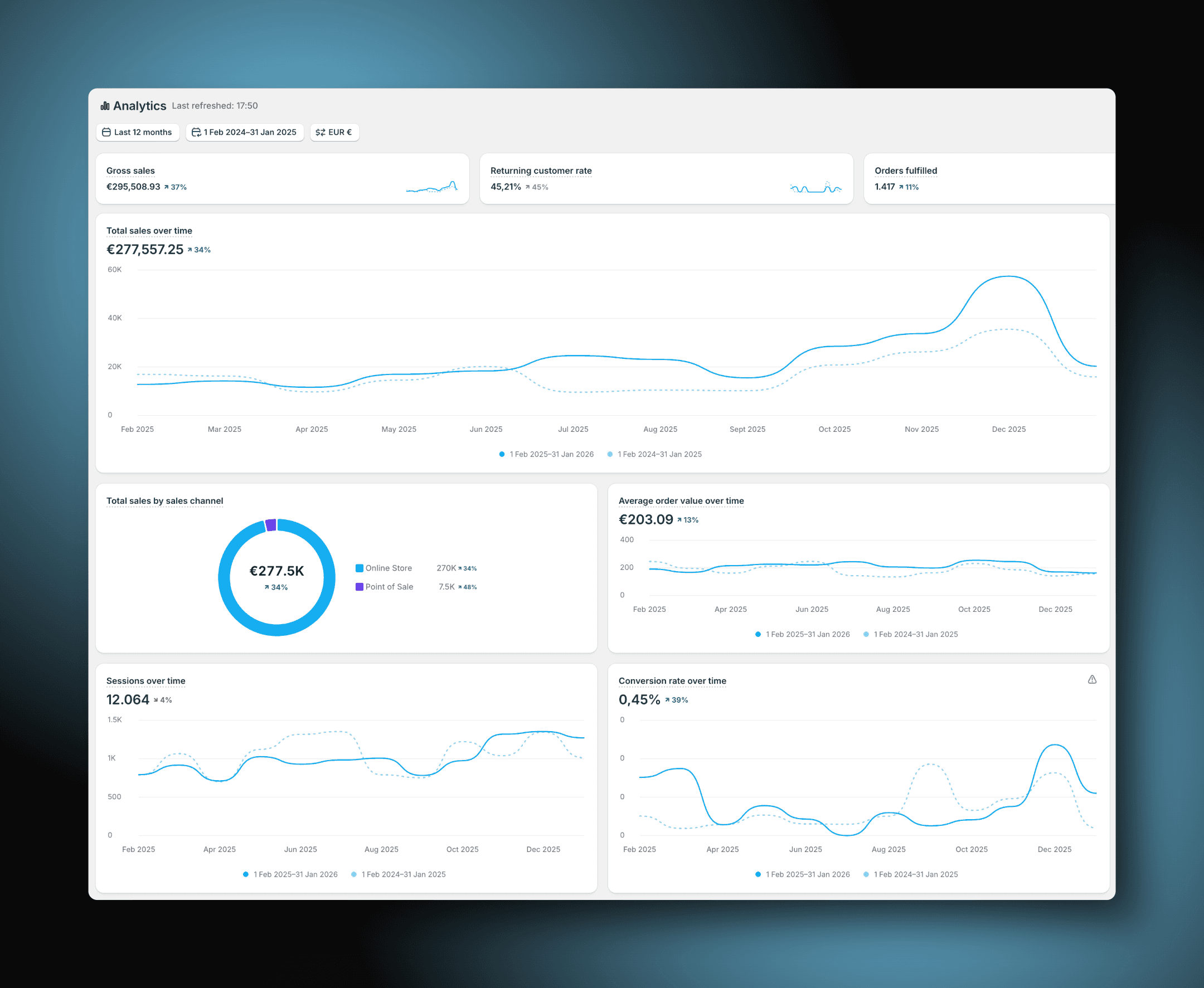Click the Sessions over time heading
The width and height of the screenshot is (1204, 988).
[145, 680]
